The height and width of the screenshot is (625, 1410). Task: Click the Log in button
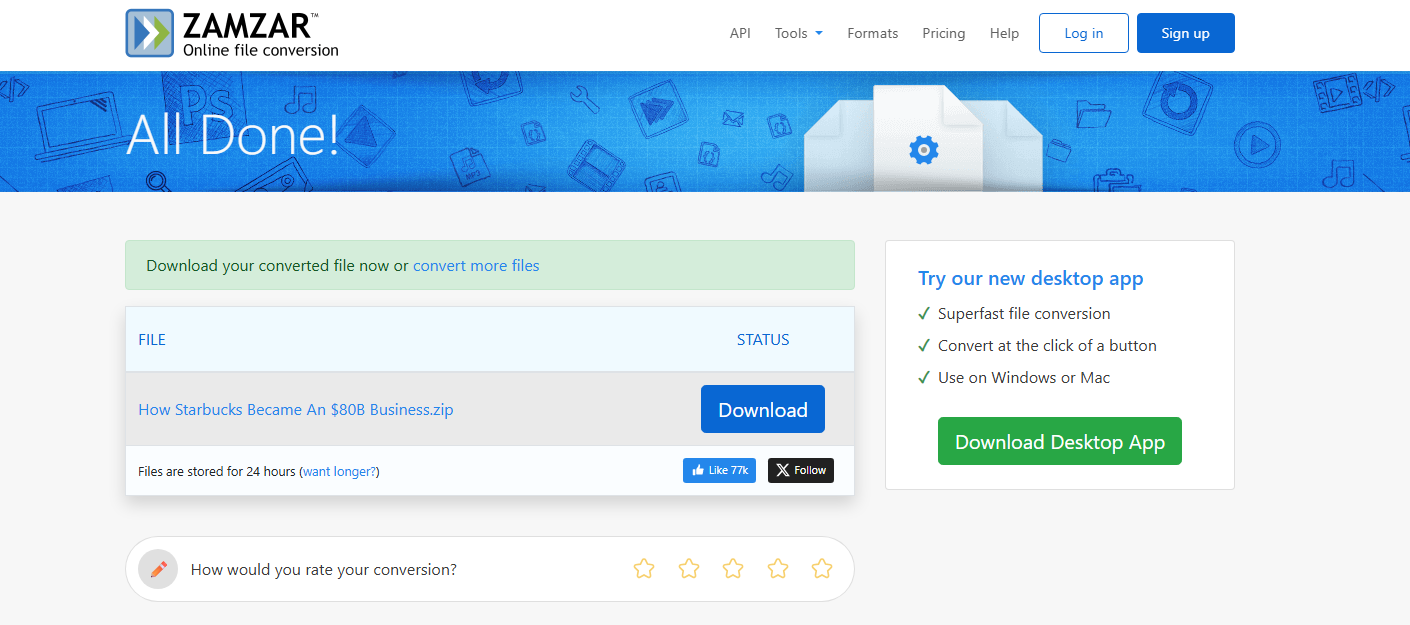[1084, 33]
